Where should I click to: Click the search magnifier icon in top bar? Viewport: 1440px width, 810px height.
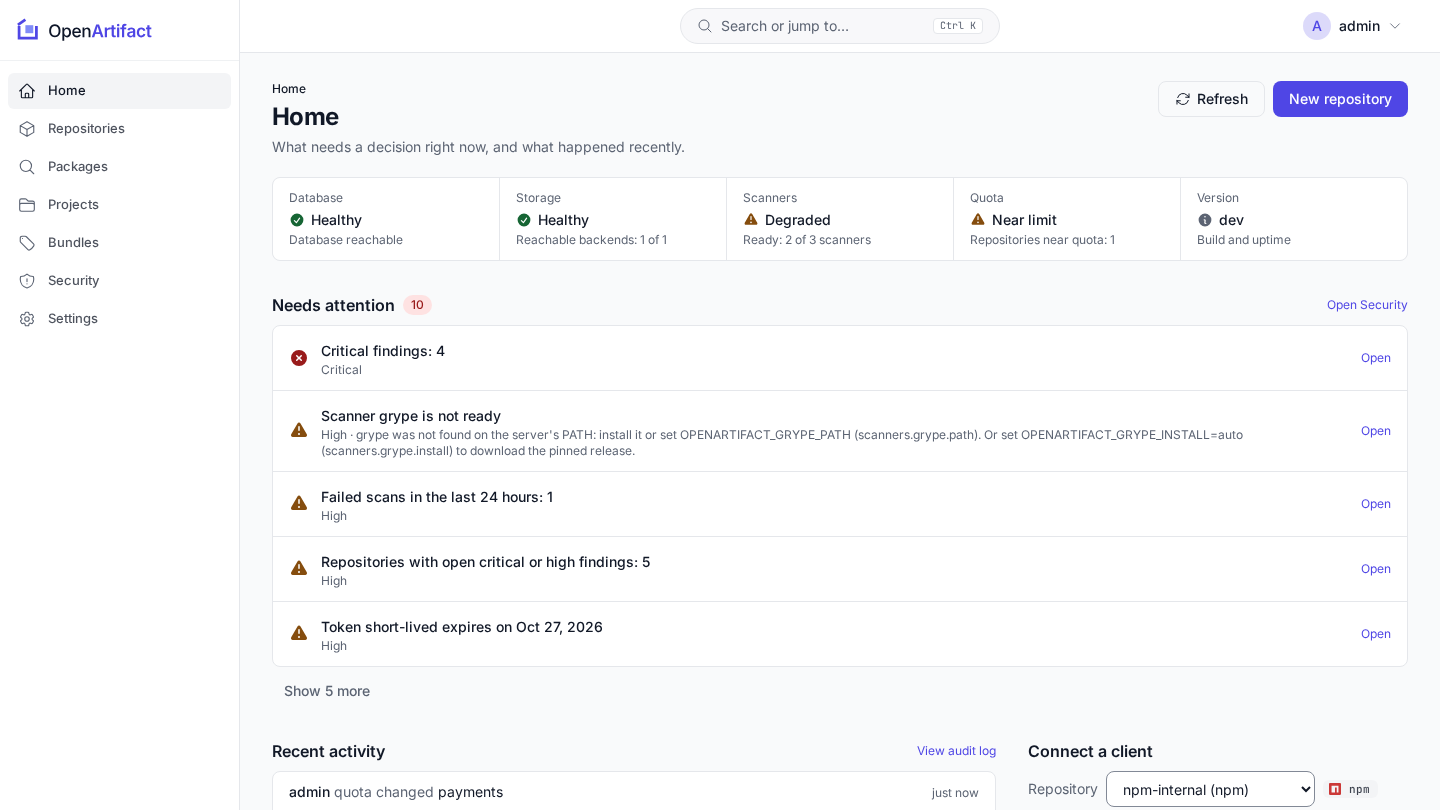[x=705, y=26]
